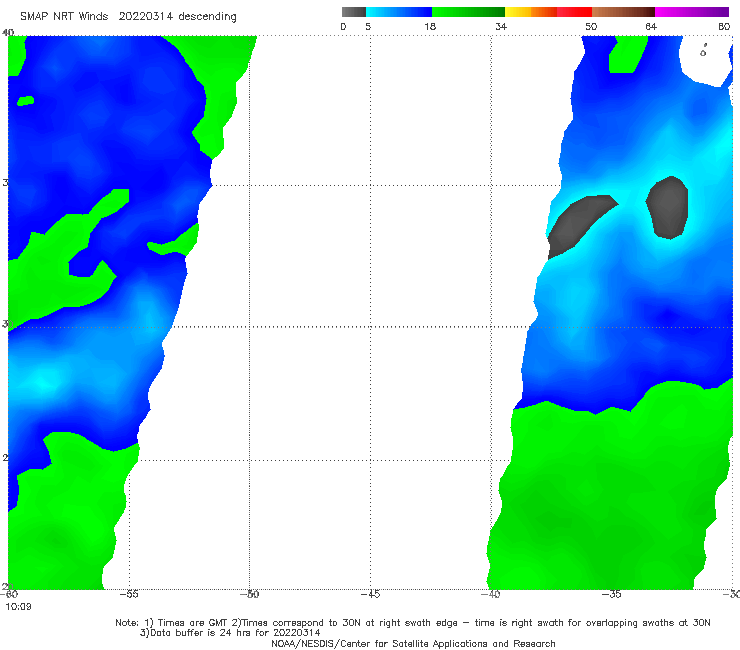Click the color bar label '64'
The height and width of the screenshot is (650, 740).
[x=651, y=26]
